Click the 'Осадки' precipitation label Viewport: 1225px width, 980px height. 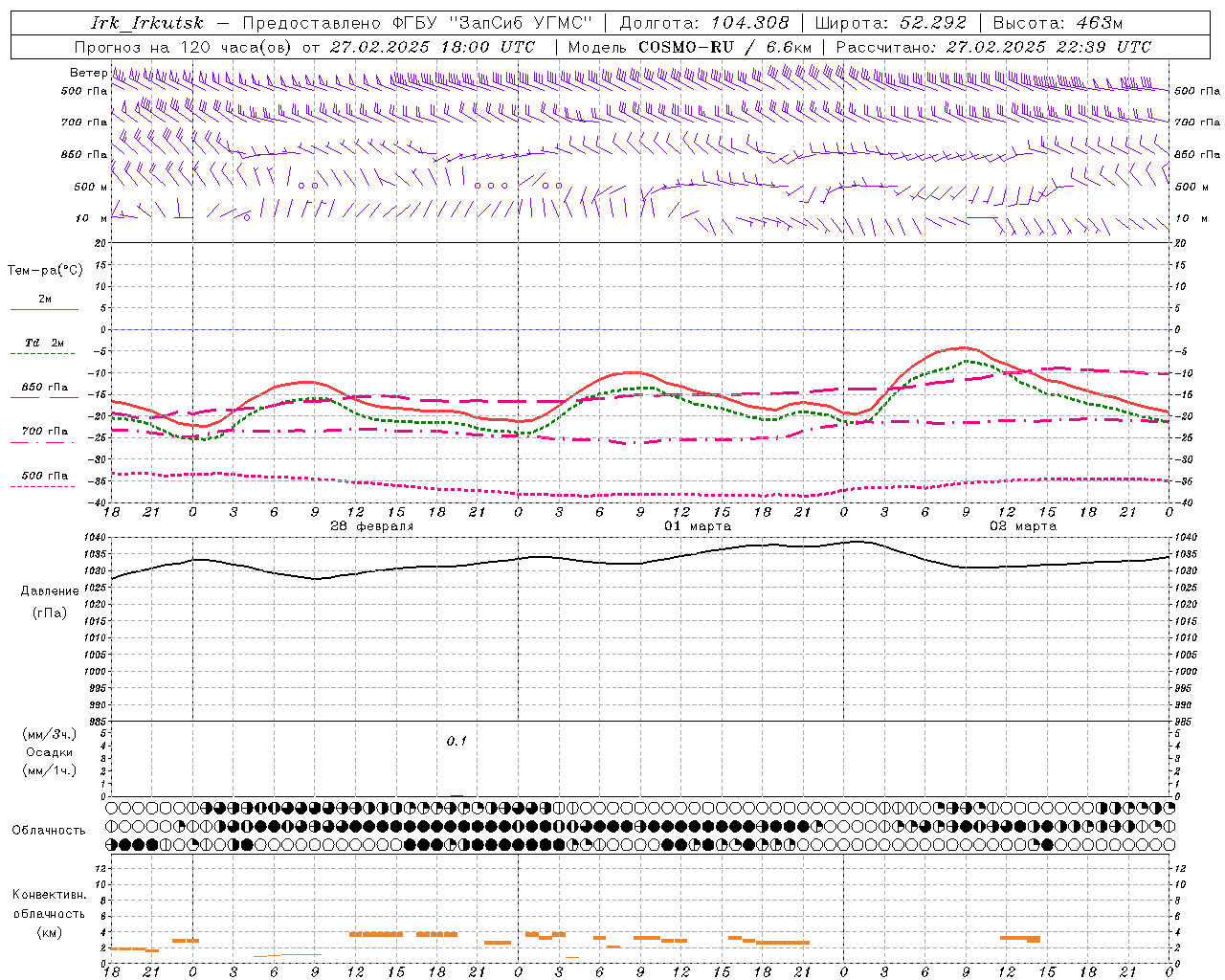click(50, 752)
